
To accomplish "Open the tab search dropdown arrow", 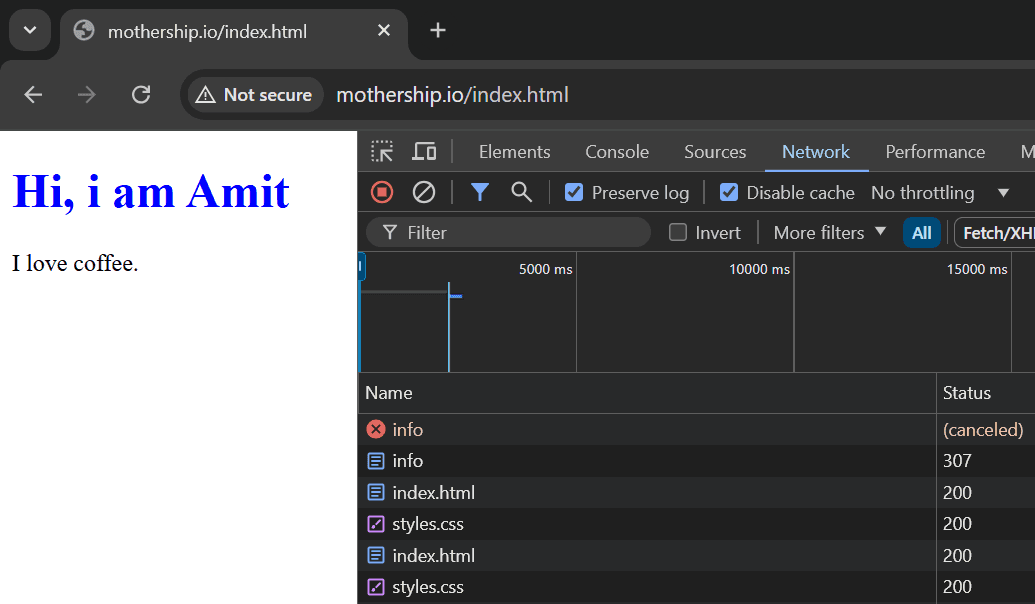I will tap(30, 30).
